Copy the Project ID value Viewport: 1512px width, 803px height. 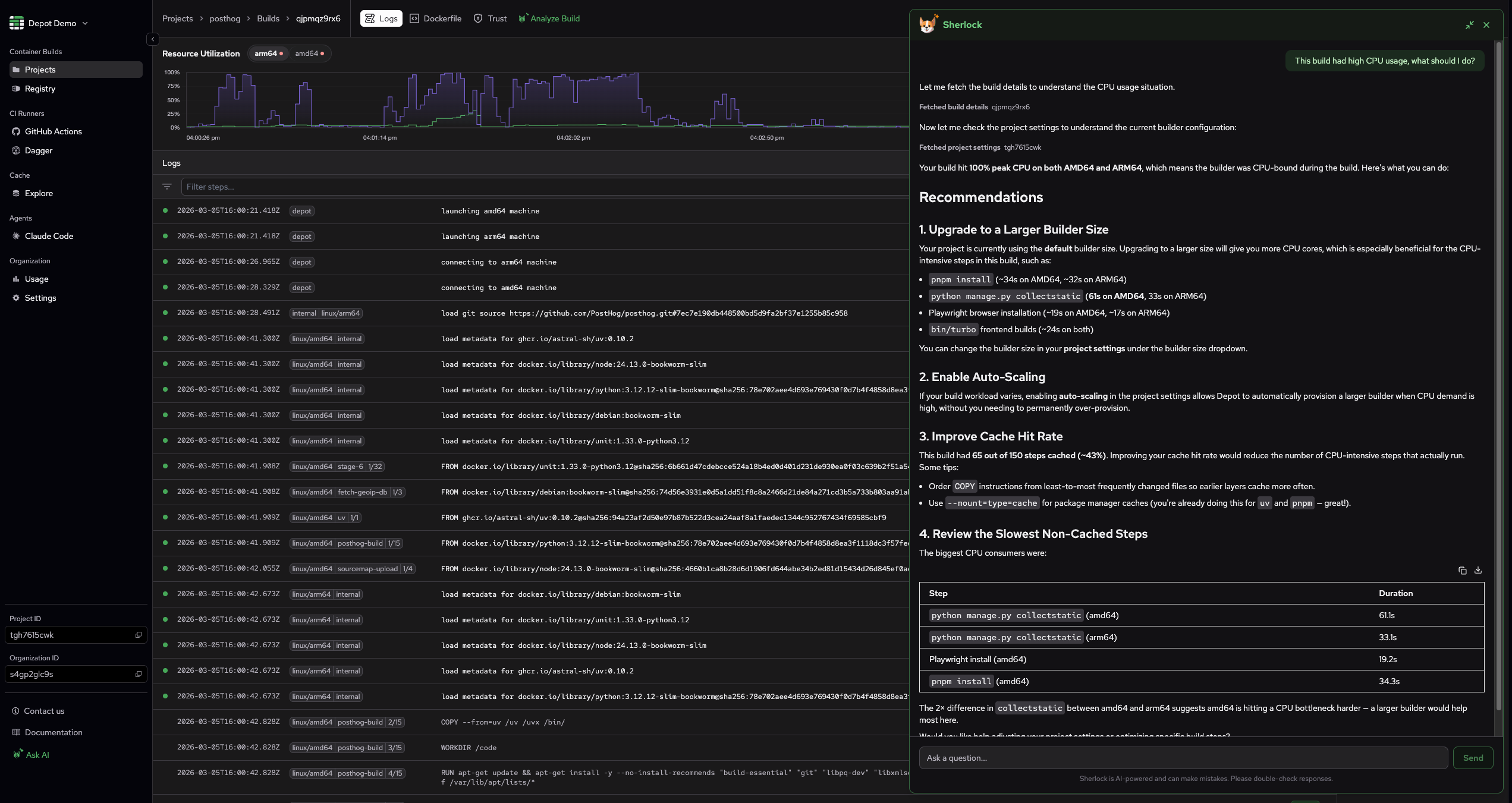(x=139, y=635)
